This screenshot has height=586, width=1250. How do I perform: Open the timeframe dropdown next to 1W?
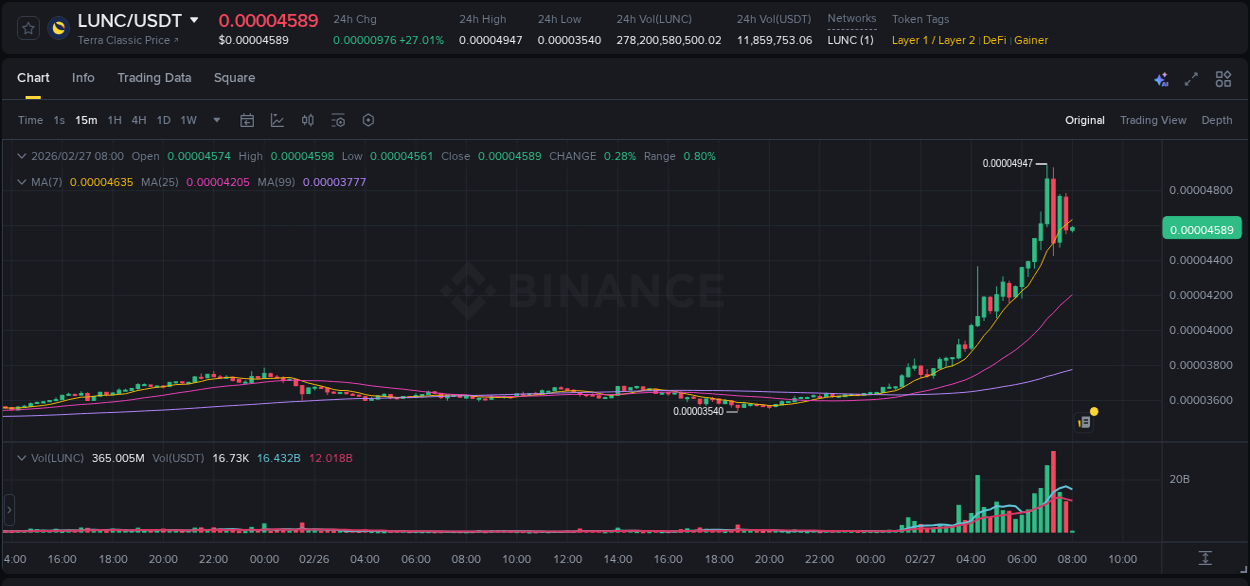click(215, 120)
